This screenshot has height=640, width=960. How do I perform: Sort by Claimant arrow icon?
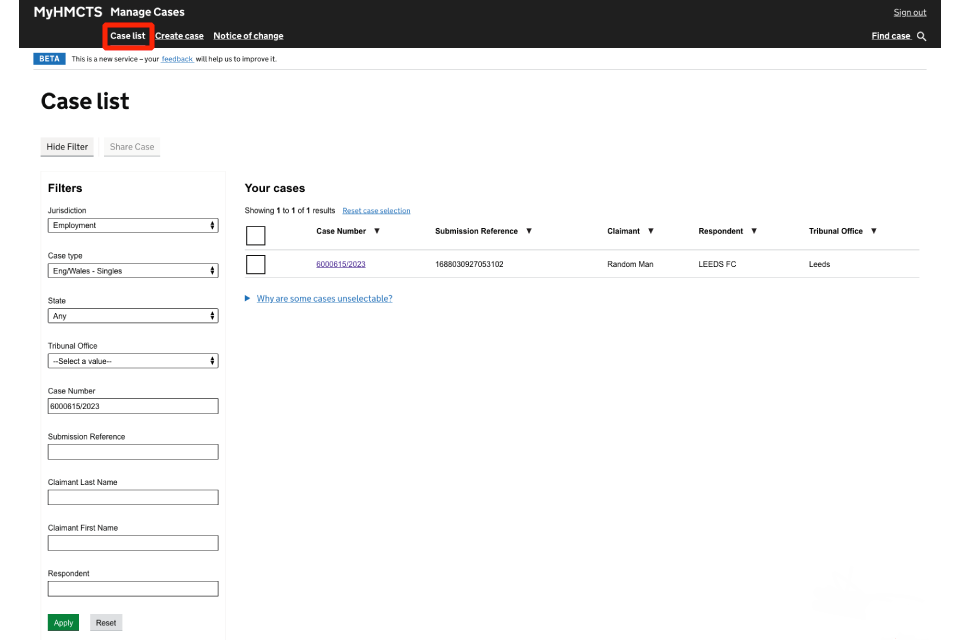[x=651, y=231]
